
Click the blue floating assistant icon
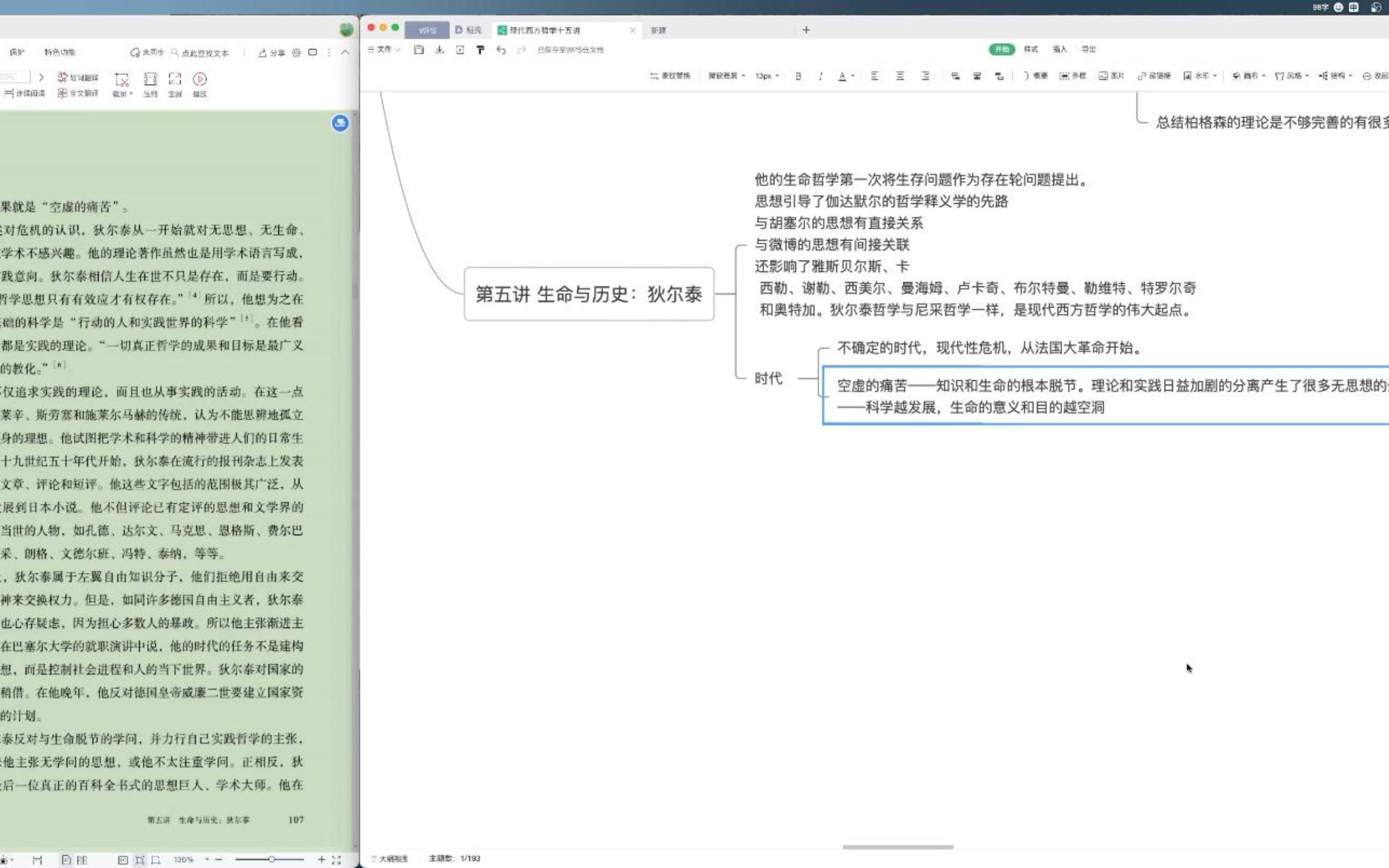coord(340,123)
